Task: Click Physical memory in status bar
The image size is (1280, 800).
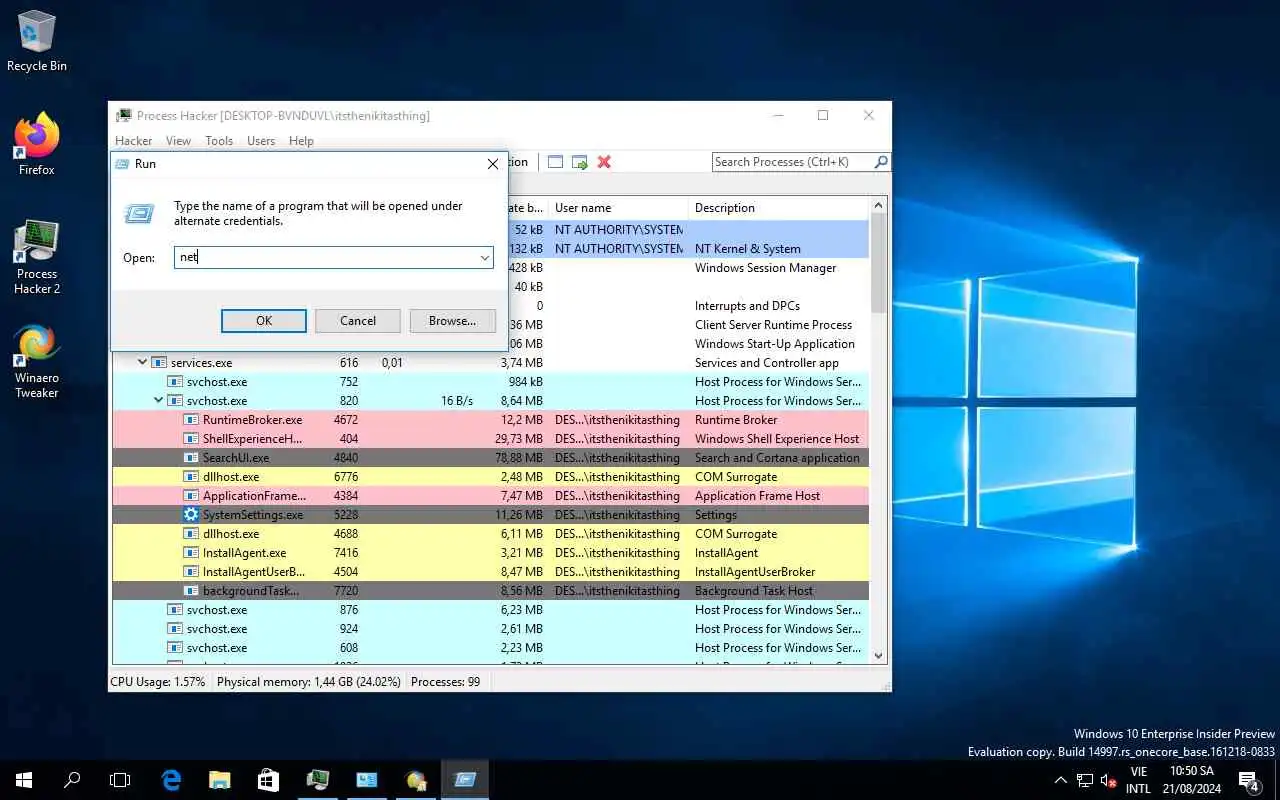Action: coord(308,682)
